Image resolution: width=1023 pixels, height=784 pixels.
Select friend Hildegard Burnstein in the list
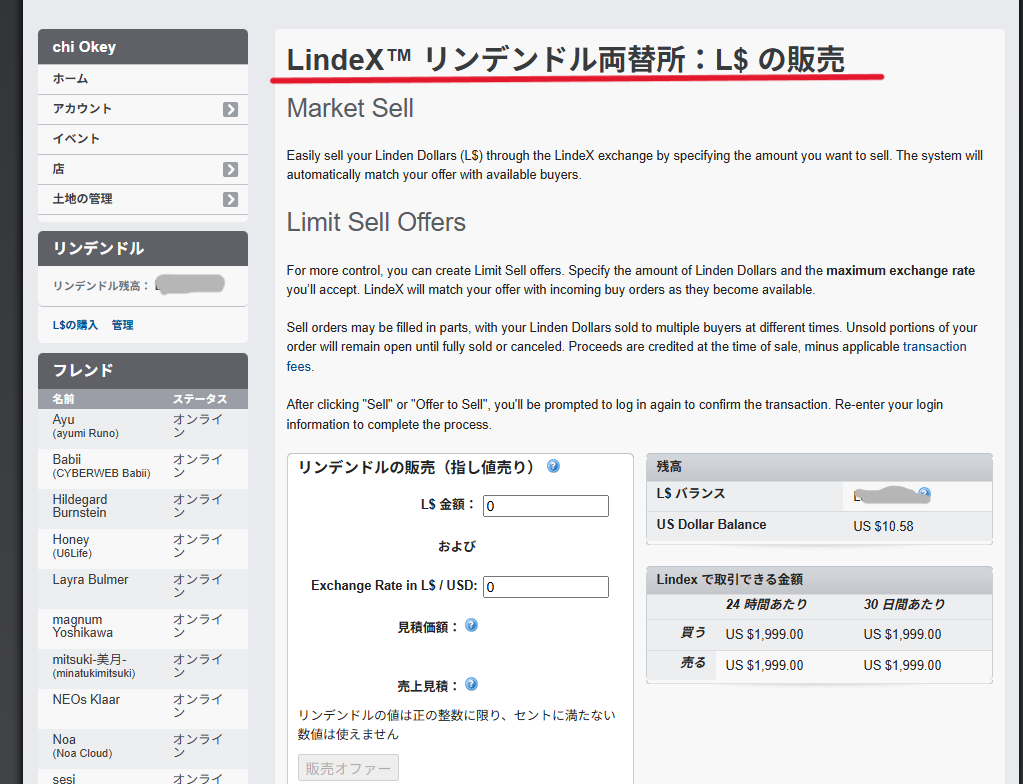click(80, 506)
